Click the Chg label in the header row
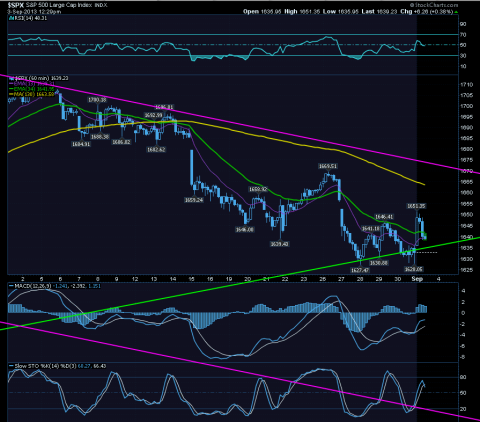 click(406, 12)
